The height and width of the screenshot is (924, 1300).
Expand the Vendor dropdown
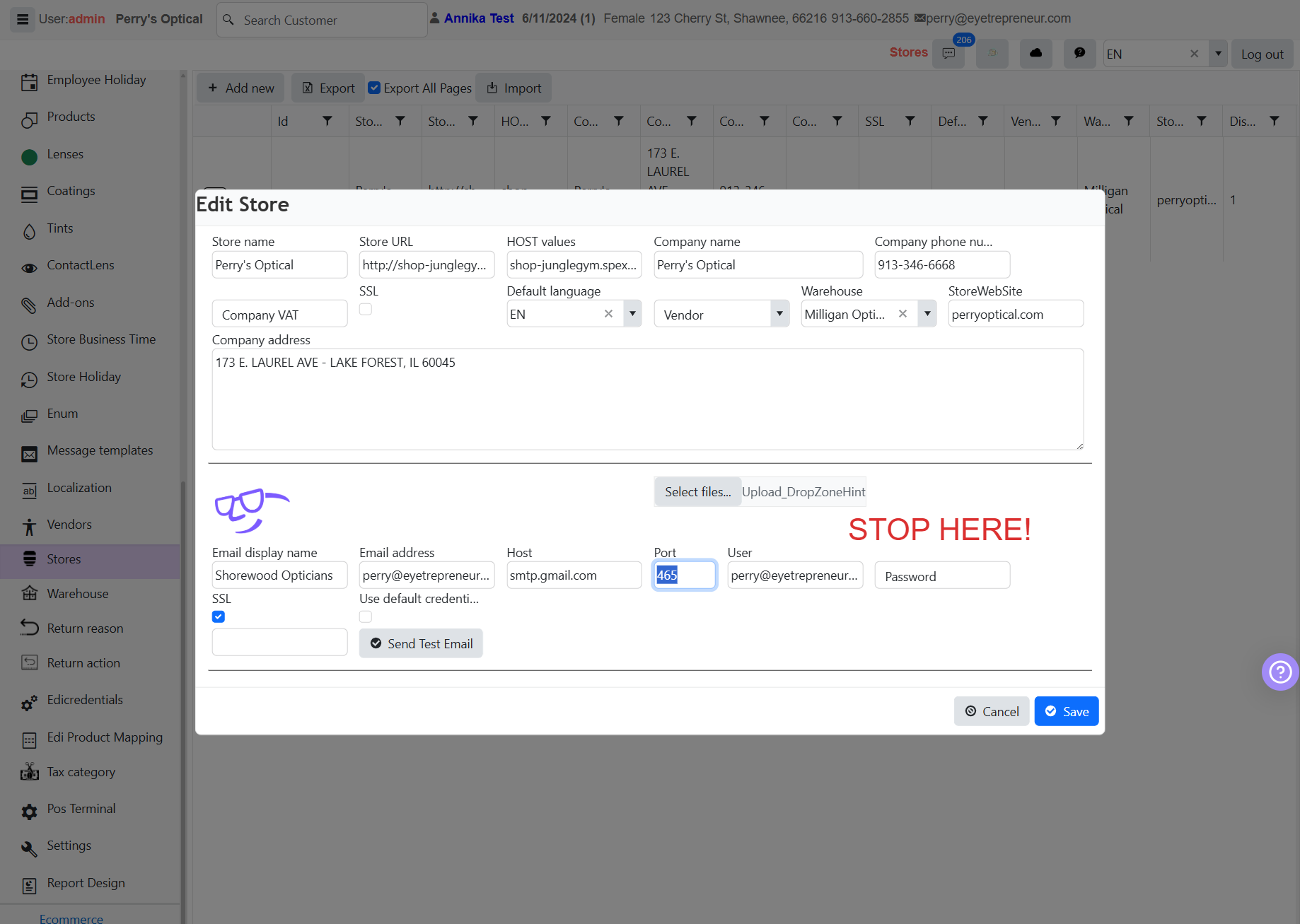pyautogui.click(x=779, y=314)
